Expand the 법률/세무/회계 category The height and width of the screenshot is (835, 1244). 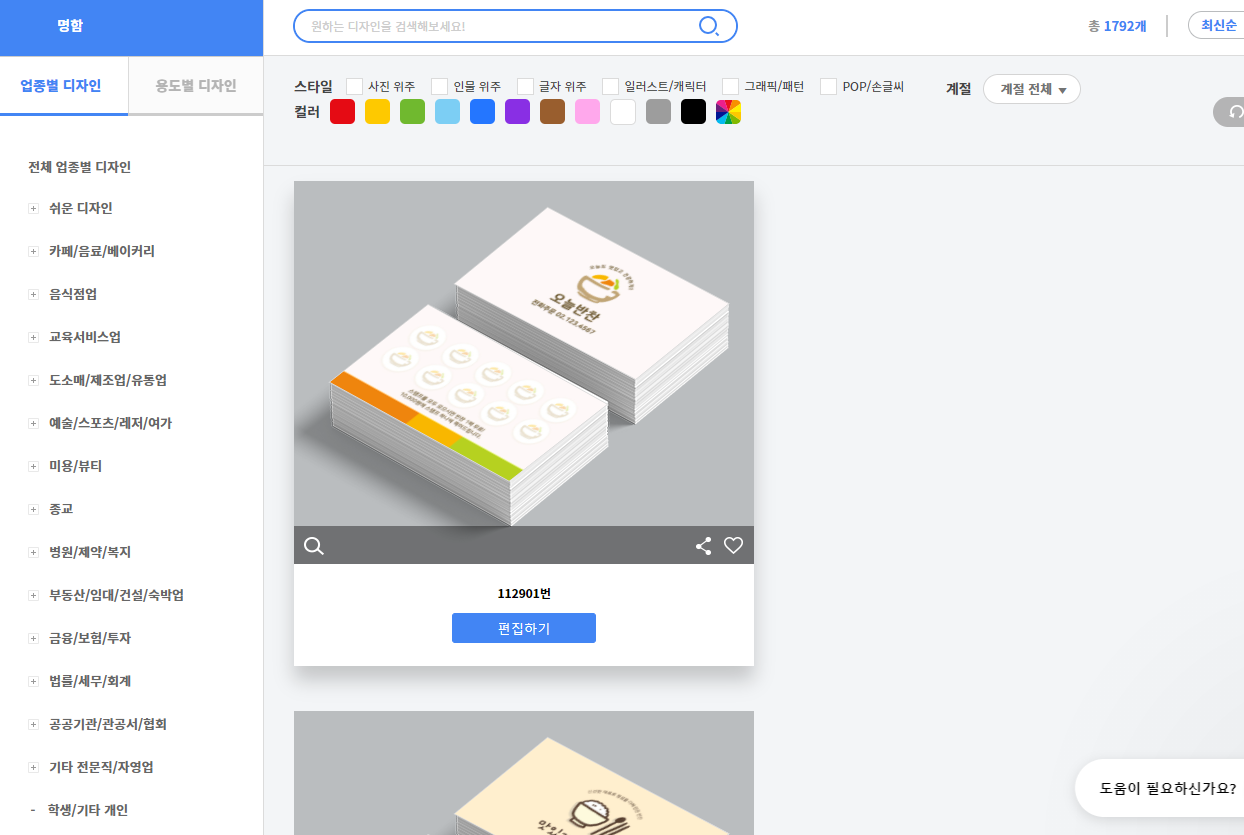33,681
